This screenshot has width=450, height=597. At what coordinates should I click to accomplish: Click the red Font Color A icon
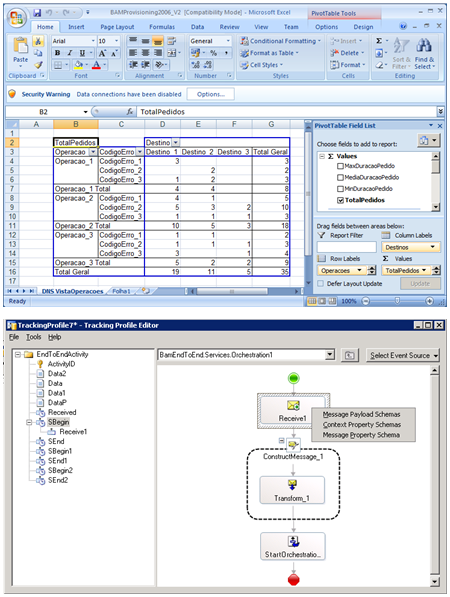point(96,65)
